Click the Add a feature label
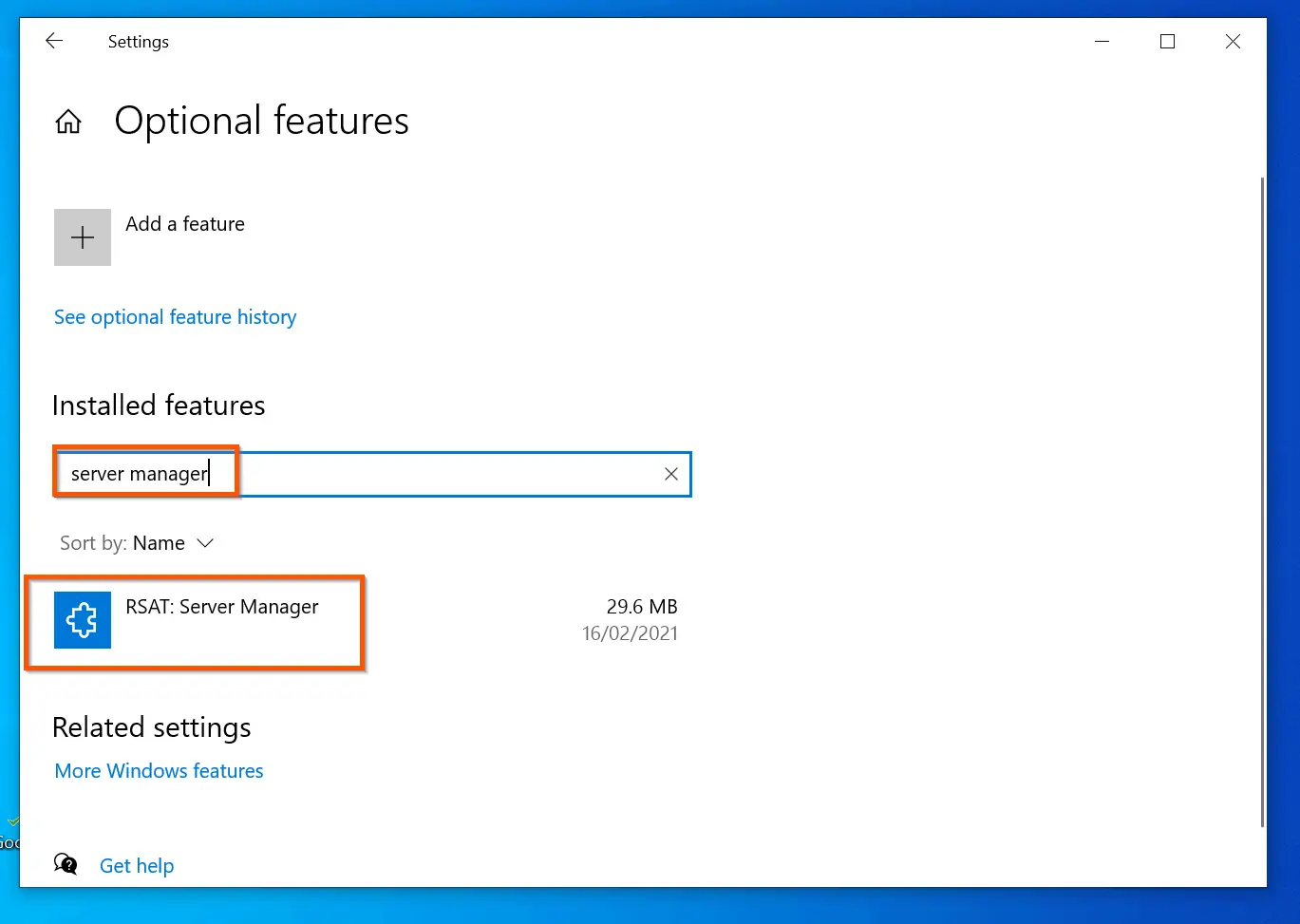This screenshot has height=924, width=1300. pos(185,224)
